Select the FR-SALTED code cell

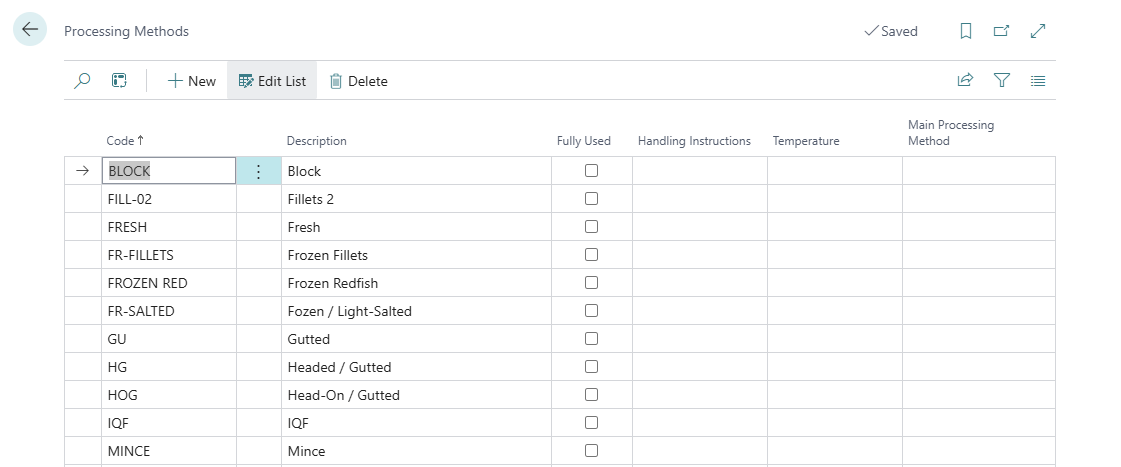169,311
